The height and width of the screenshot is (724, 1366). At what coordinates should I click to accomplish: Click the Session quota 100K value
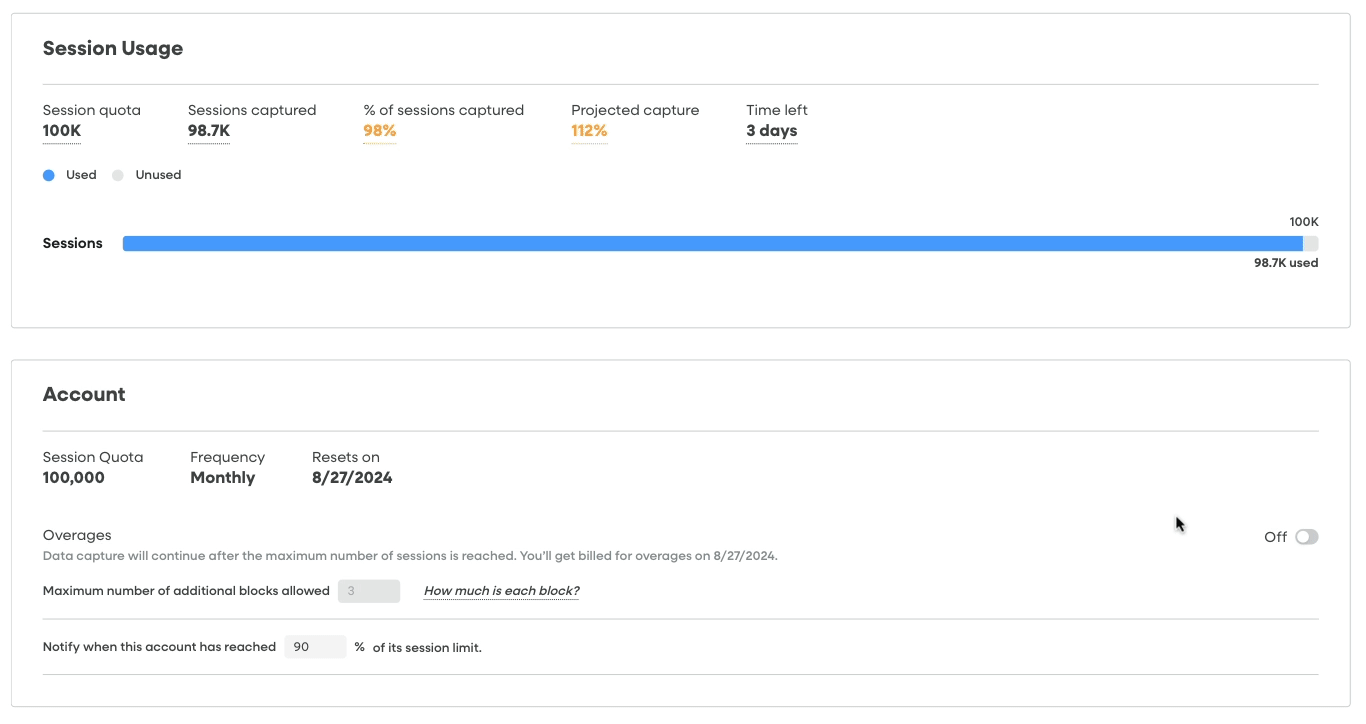tap(61, 131)
